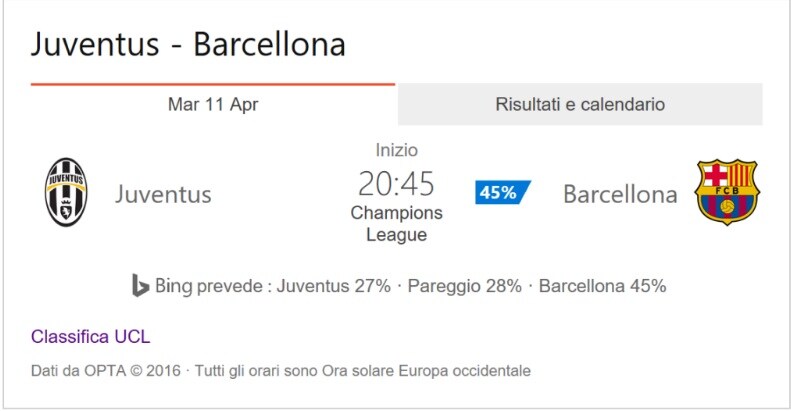The height and width of the screenshot is (411, 791).
Task: Switch to Risultati e calendario tab
Action: (x=580, y=104)
